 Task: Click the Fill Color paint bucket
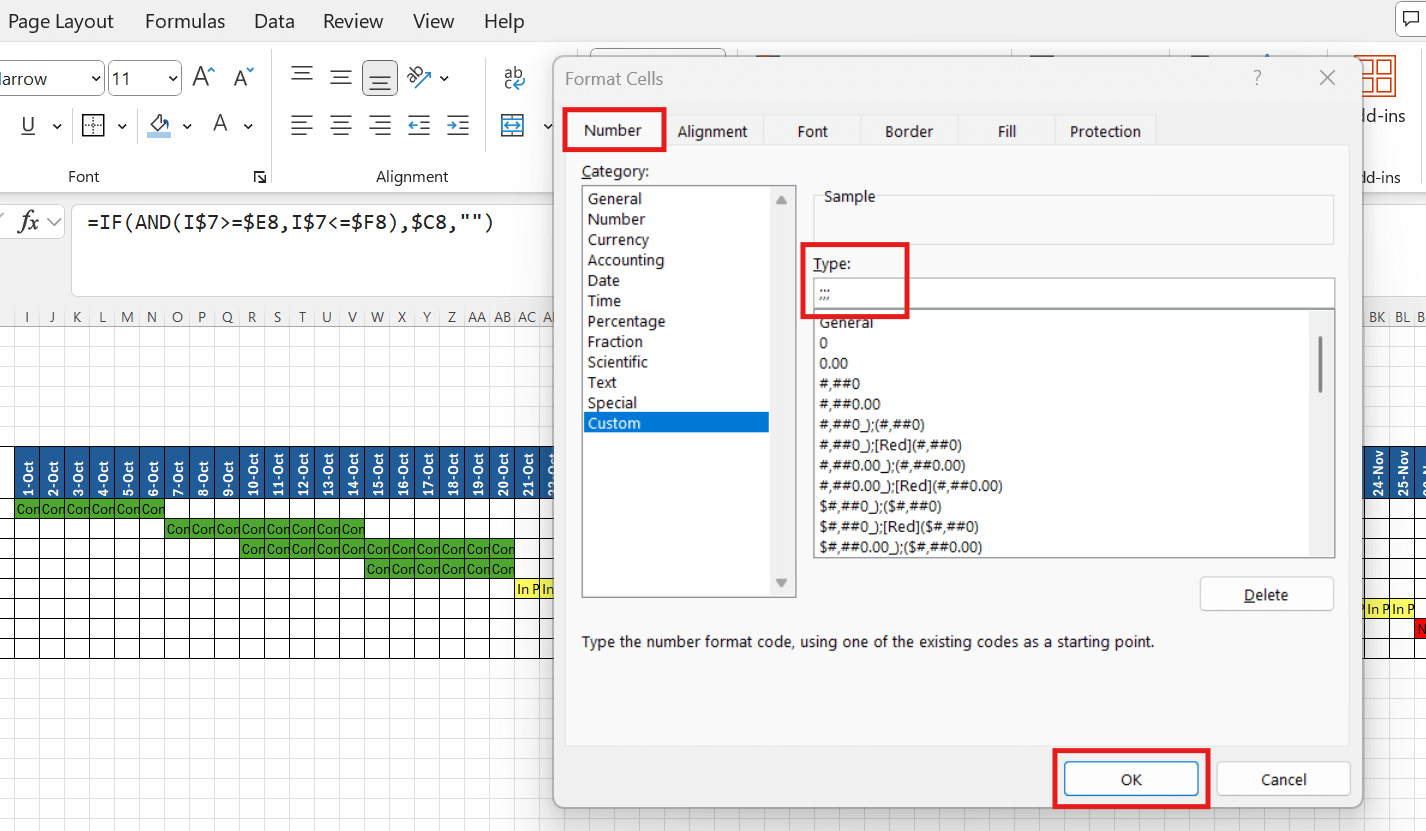point(159,124)
